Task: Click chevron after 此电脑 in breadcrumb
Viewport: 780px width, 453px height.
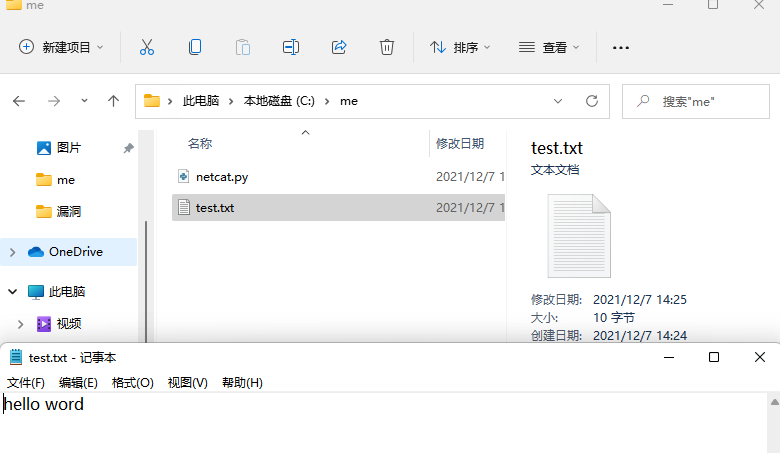Action: point(231,101)
